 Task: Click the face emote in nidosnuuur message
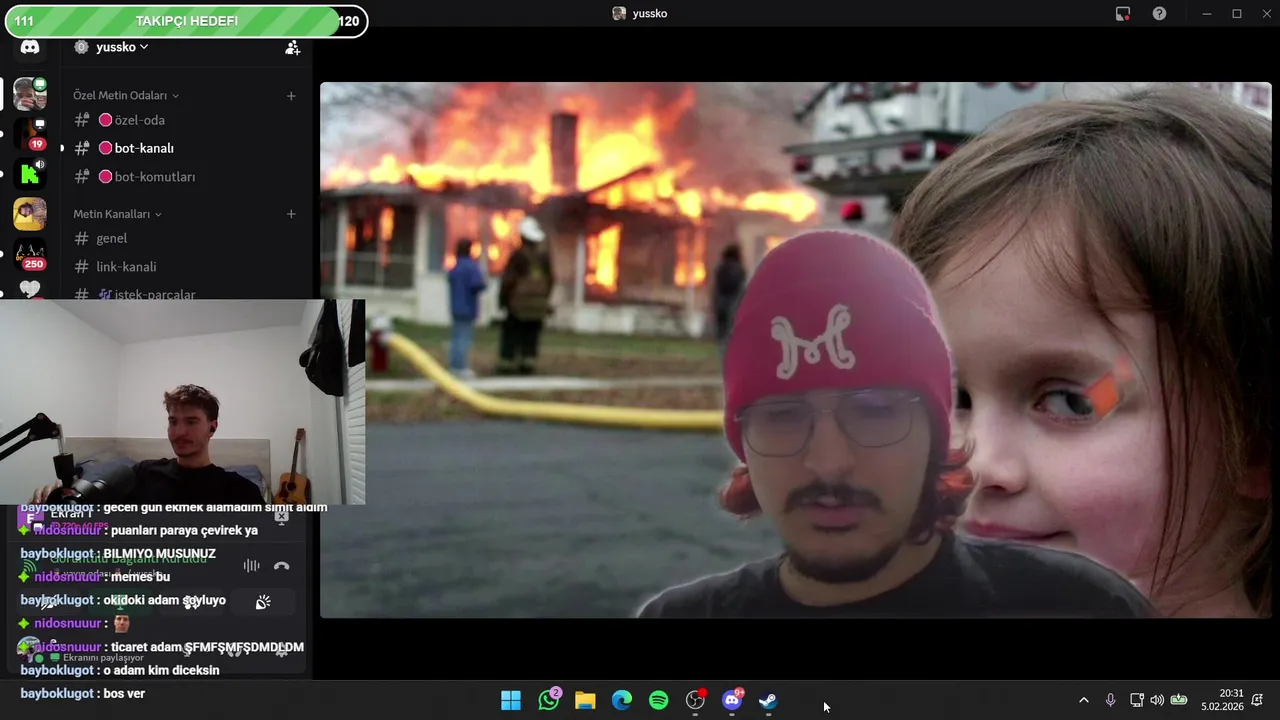tap(121, 624)
